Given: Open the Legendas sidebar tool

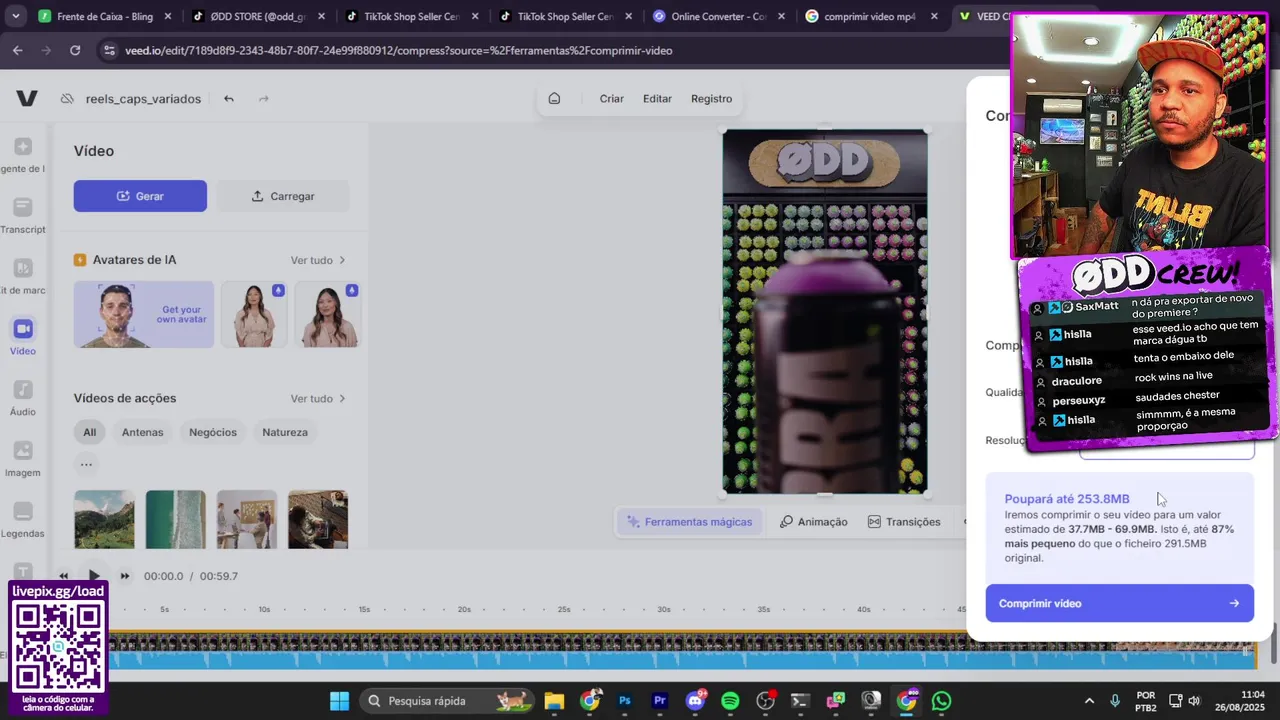Looking at the screenshot, I should pyautogui.click(x=22, y=520).
